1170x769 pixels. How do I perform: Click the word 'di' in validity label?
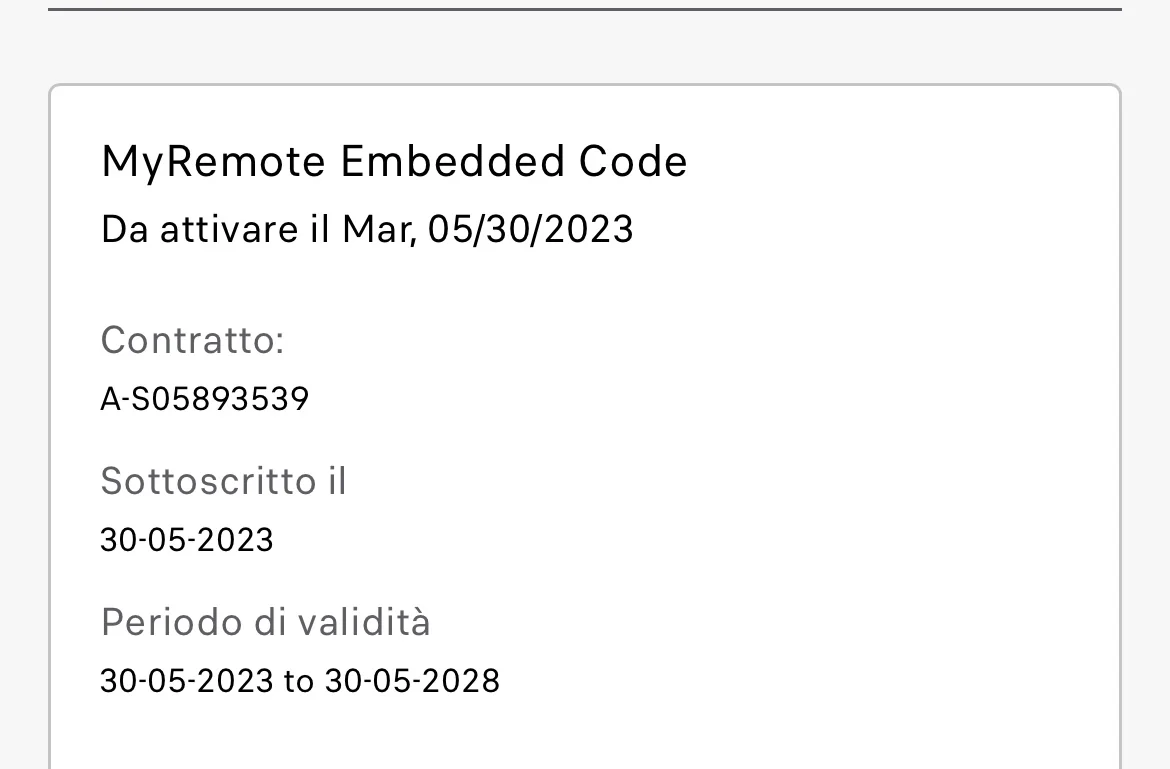[x=269, y=623]
